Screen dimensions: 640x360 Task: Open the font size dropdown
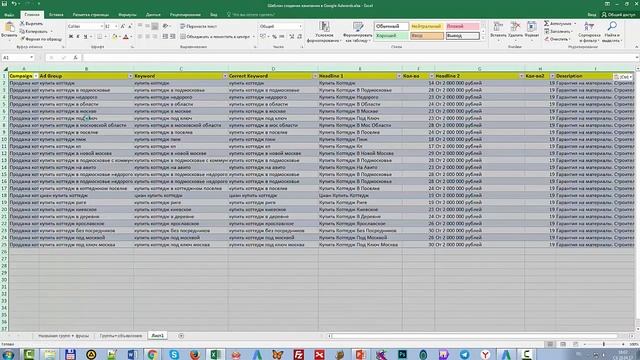[116, 26]
